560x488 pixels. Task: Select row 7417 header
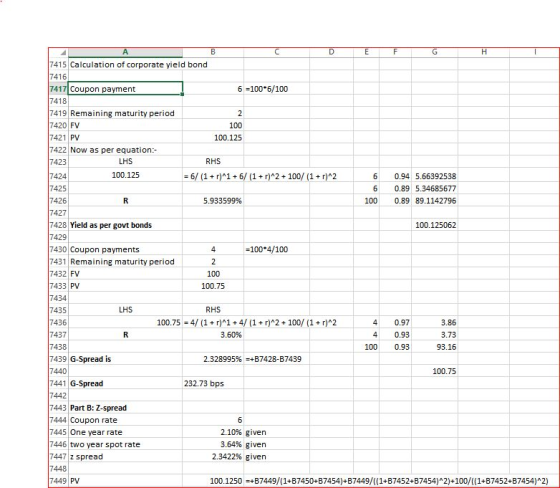(x=58, y=89)
